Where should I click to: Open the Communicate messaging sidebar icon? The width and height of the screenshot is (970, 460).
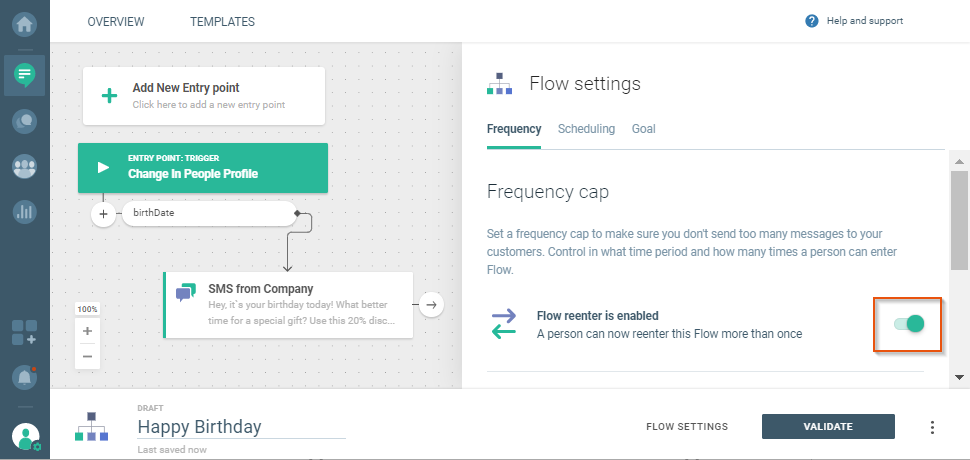[x=24, y=74]
